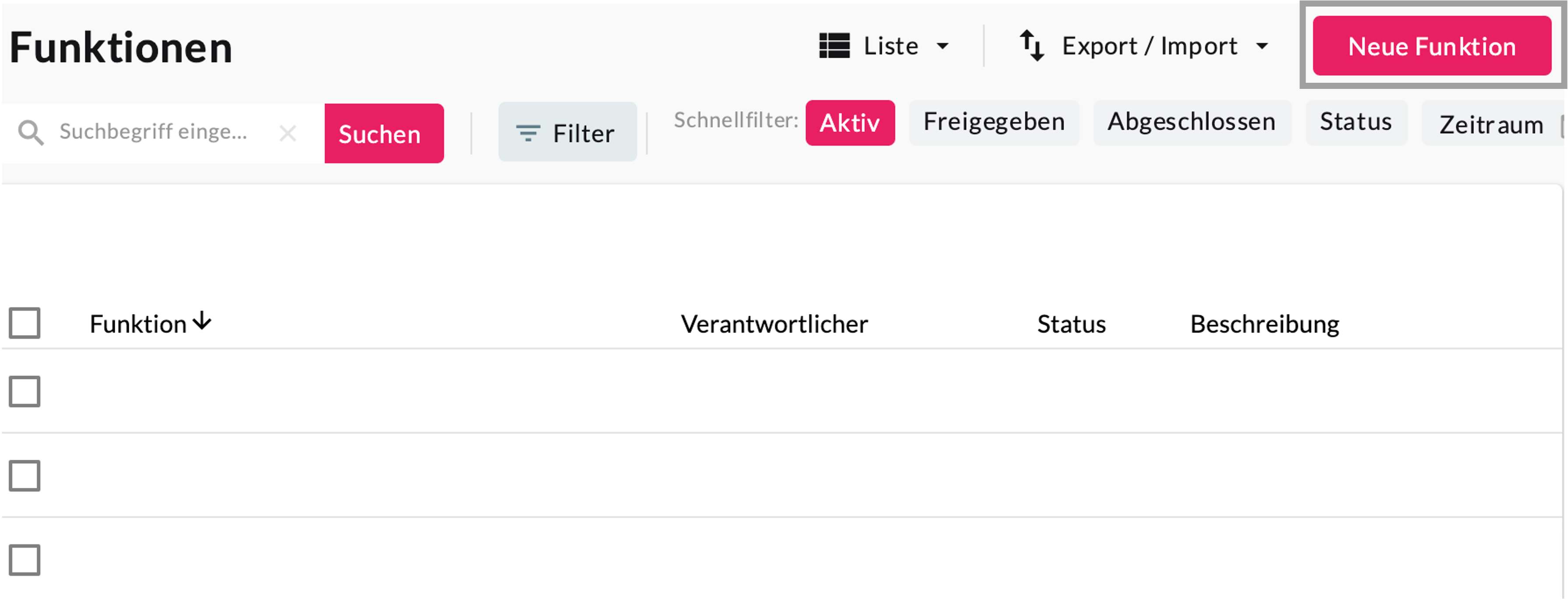
Task: Select the Aktiv quick filter
Action: (x=850, y=123)
